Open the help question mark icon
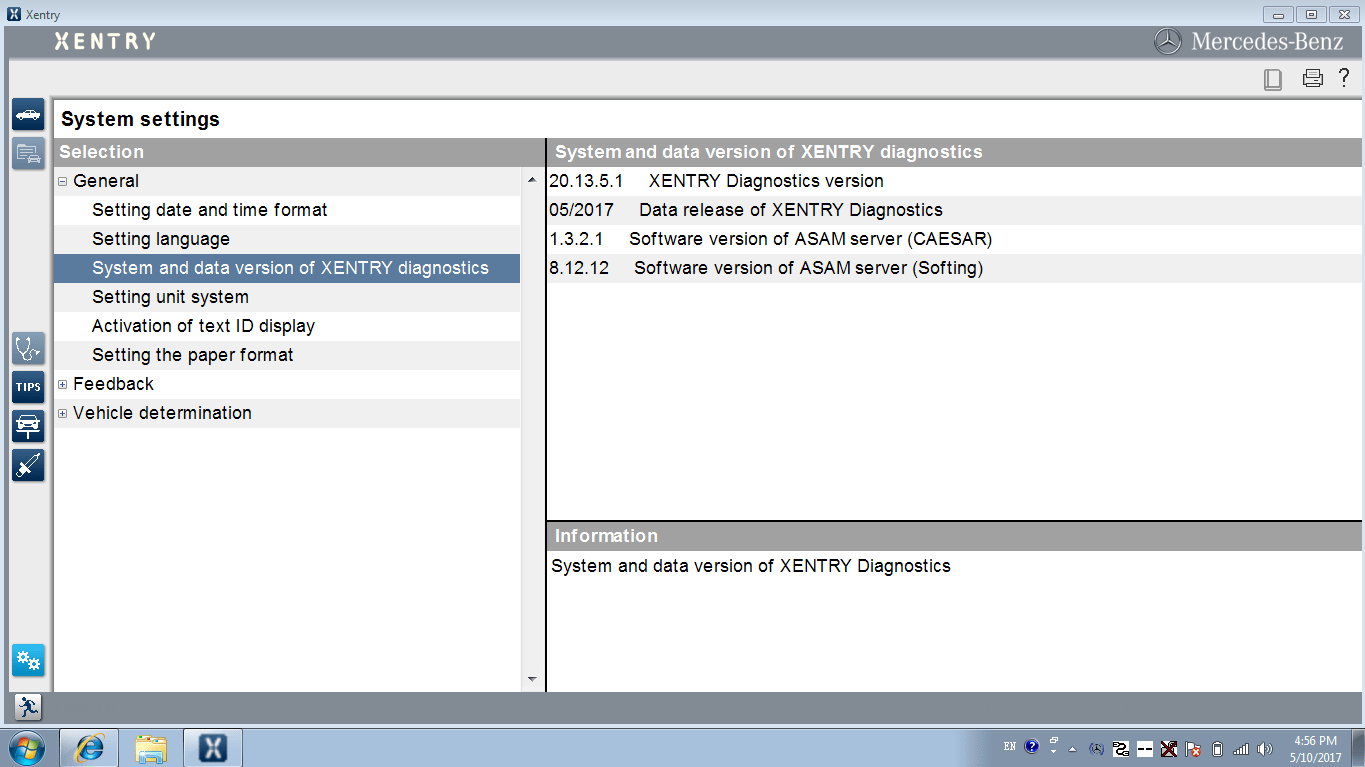This screenshot has width=1365, height=767. pyautogui.click(x=1344, y=78)
